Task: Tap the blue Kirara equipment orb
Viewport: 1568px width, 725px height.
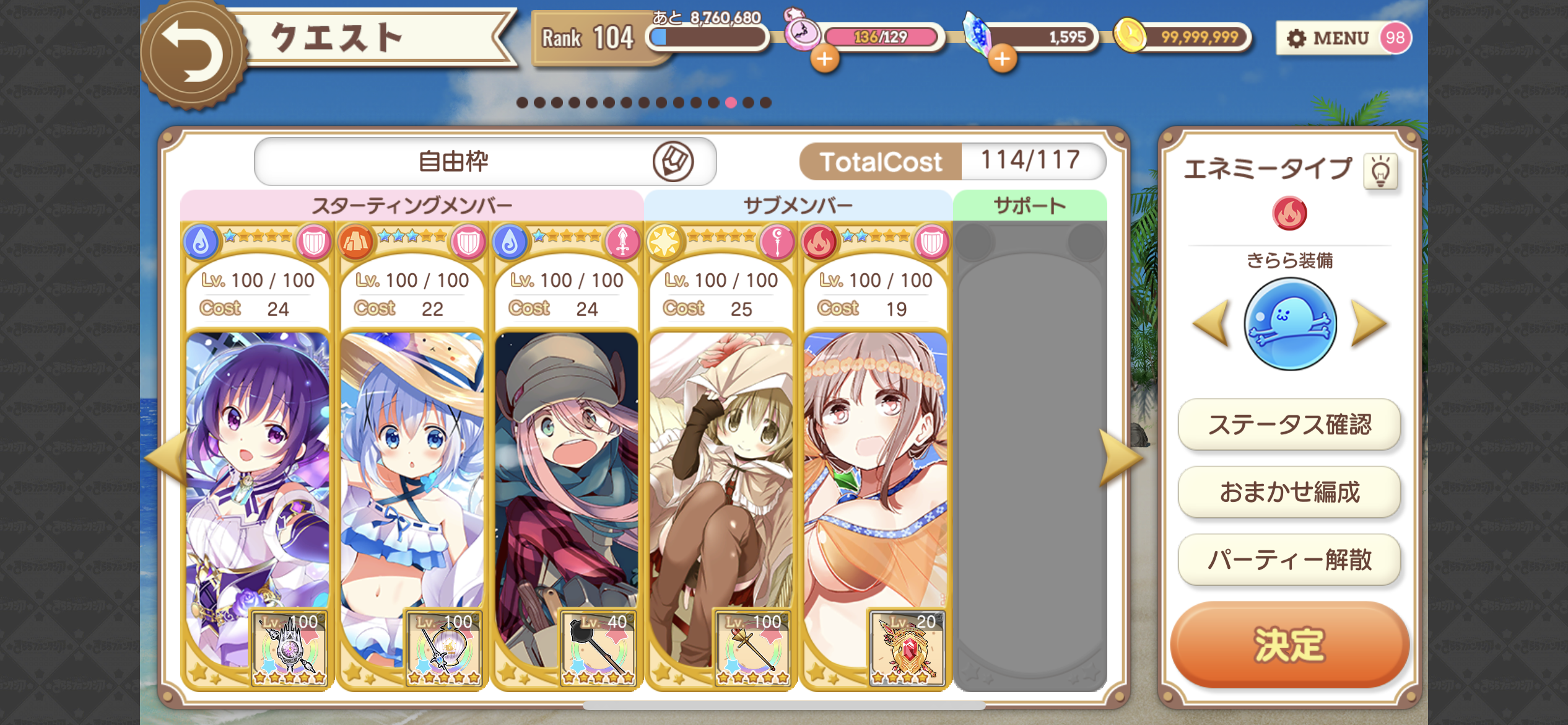Action: [x=1290, y=323]
